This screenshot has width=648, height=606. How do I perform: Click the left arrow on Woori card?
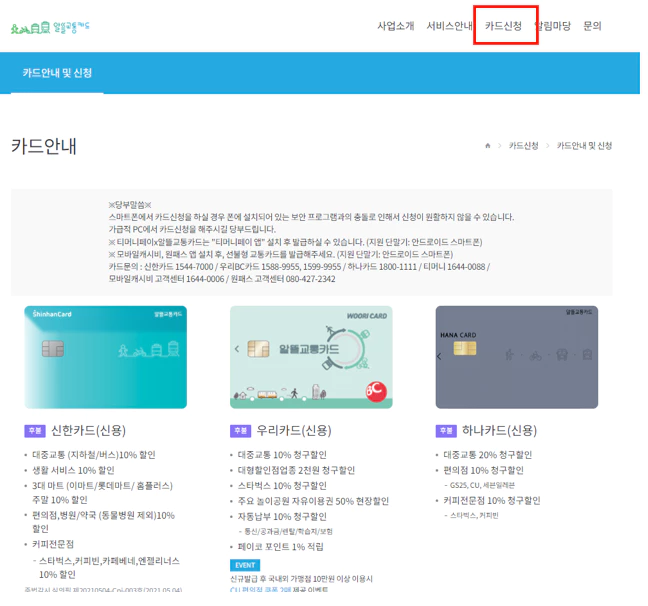[237, 349]
